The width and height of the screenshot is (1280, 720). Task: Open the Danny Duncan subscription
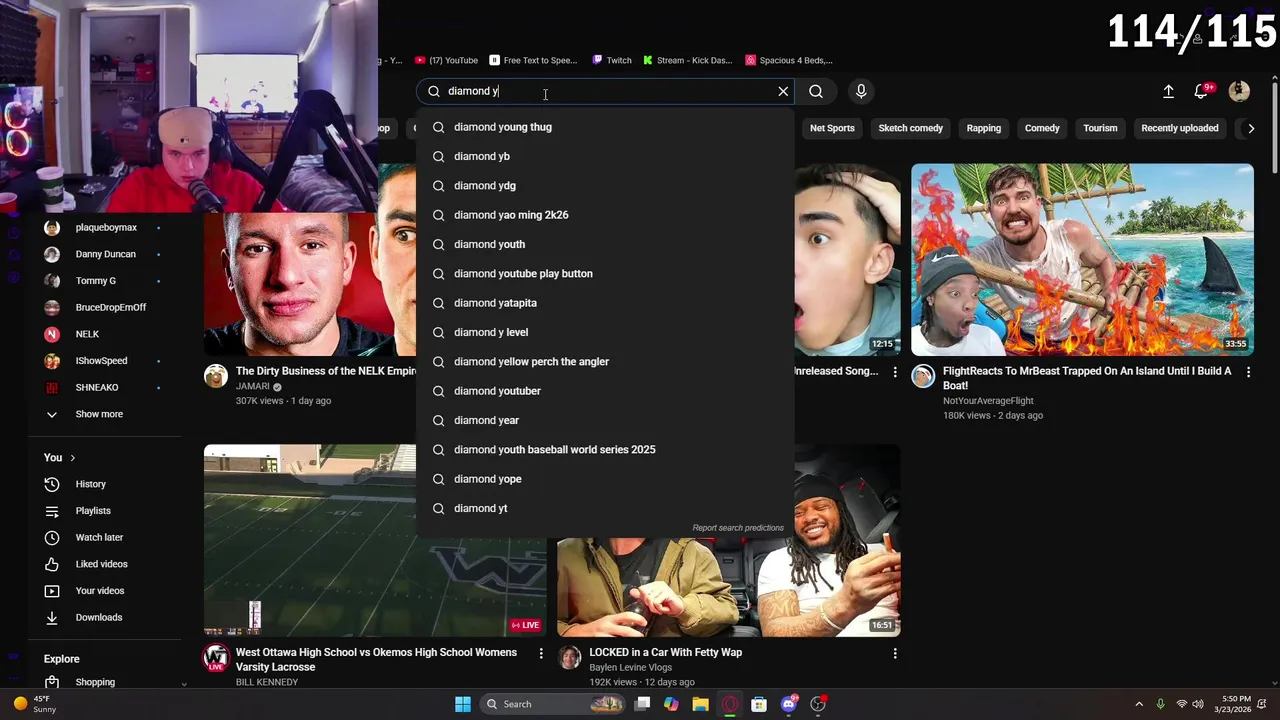(104, 254)
